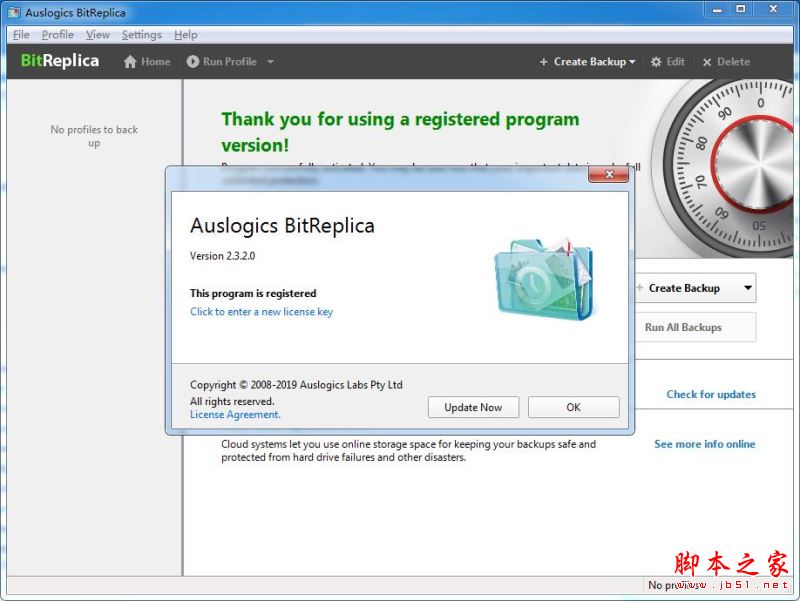Viewport: 800px width, 601px height.
Task: Open the Settings menu
Action: 141,35
